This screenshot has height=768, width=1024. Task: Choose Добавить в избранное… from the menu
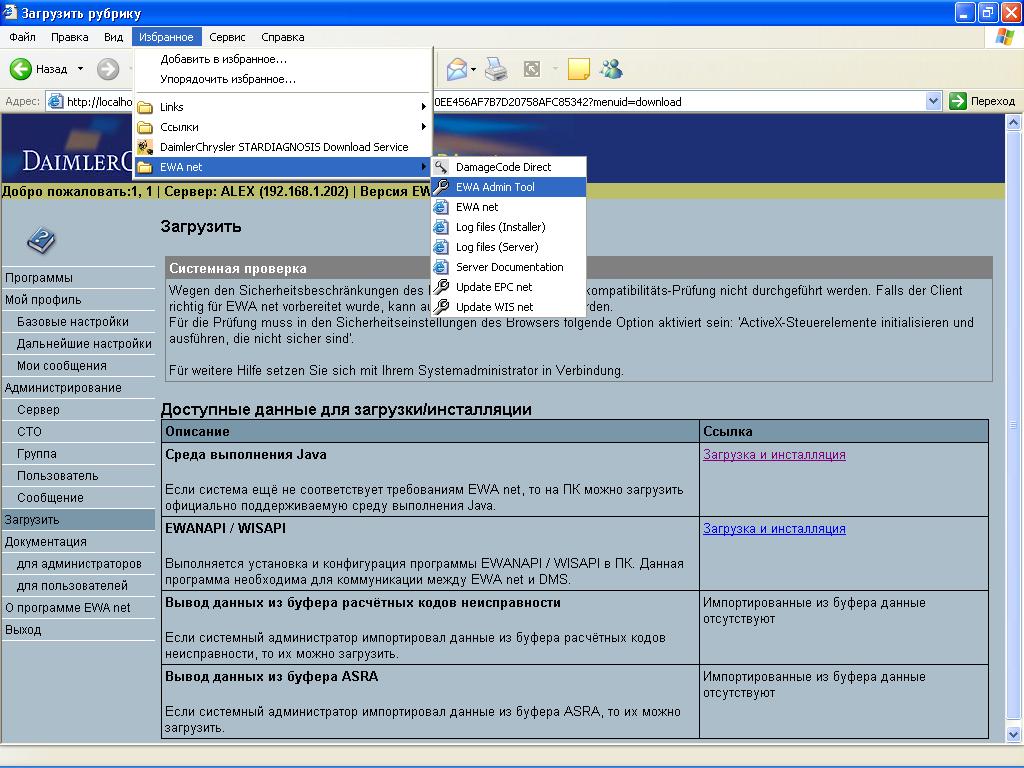[x=283, y=59]
